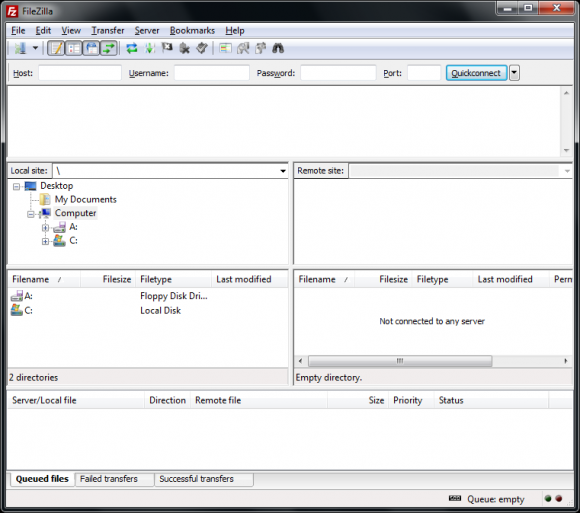Open the filename filters dialog
Screen dimensions: 580x513
click(x=225, y=48)
